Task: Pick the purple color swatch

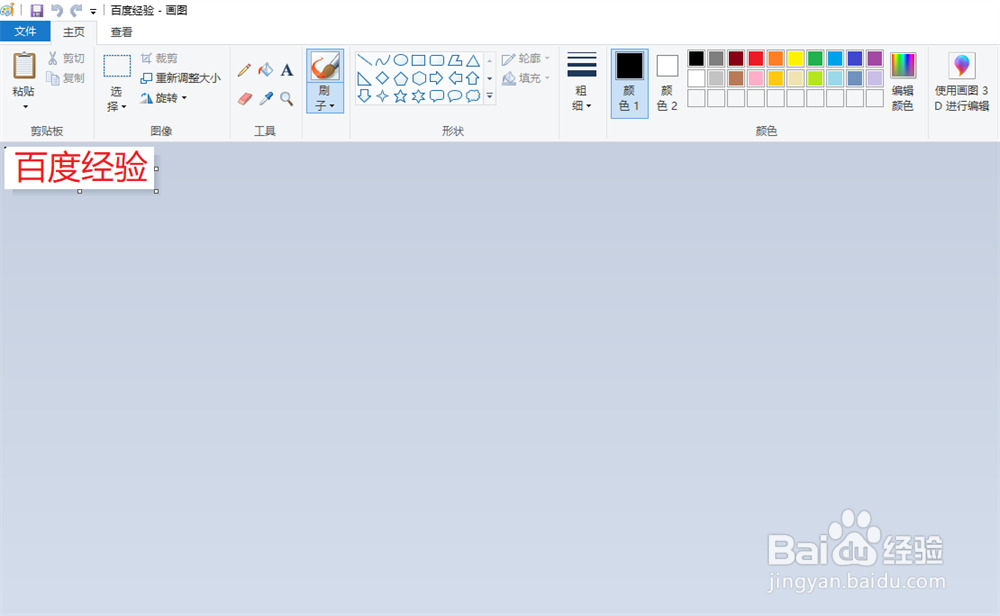Action: (x=875, y=59)
